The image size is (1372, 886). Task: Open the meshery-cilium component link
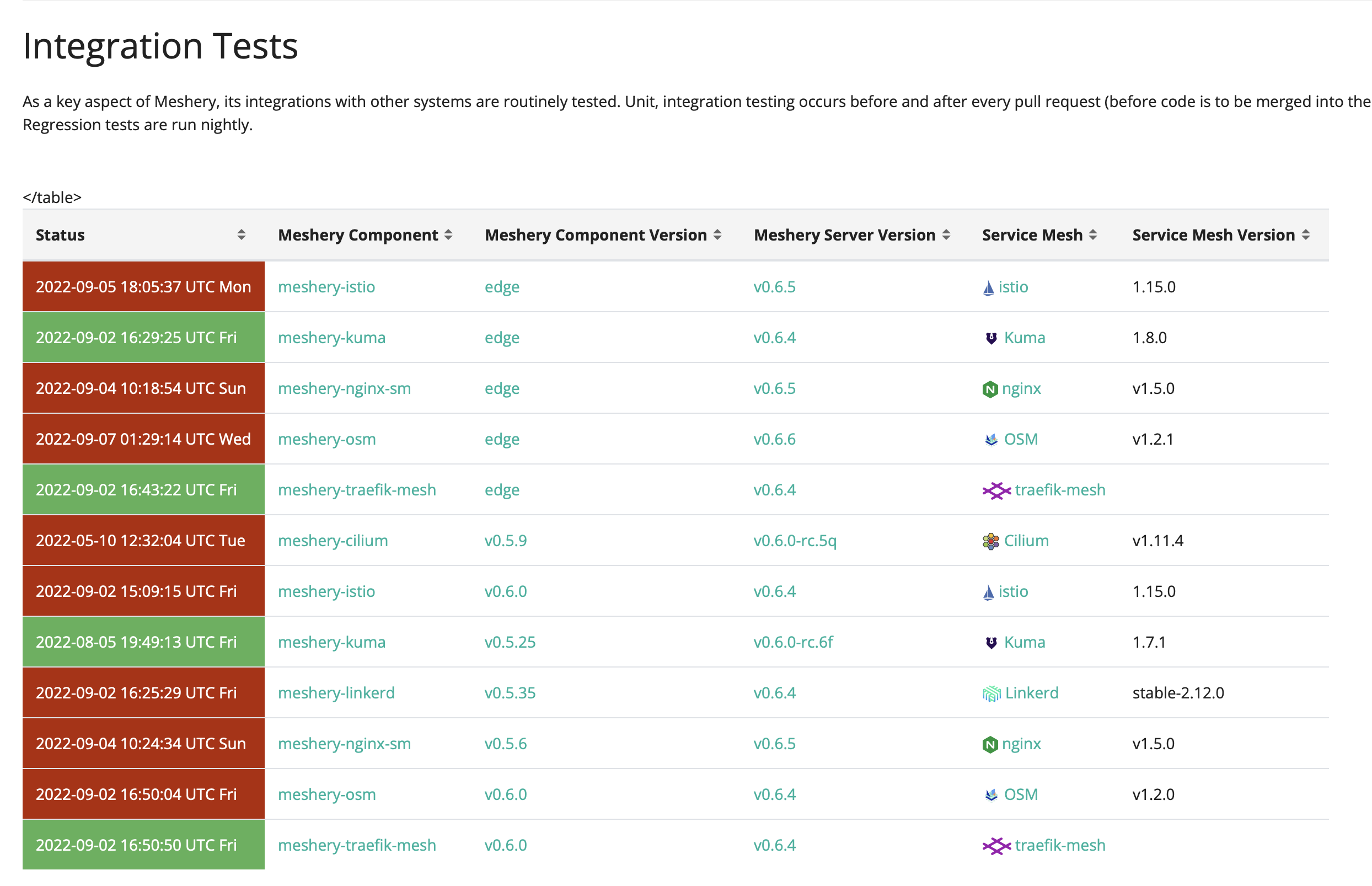[333, 541]
